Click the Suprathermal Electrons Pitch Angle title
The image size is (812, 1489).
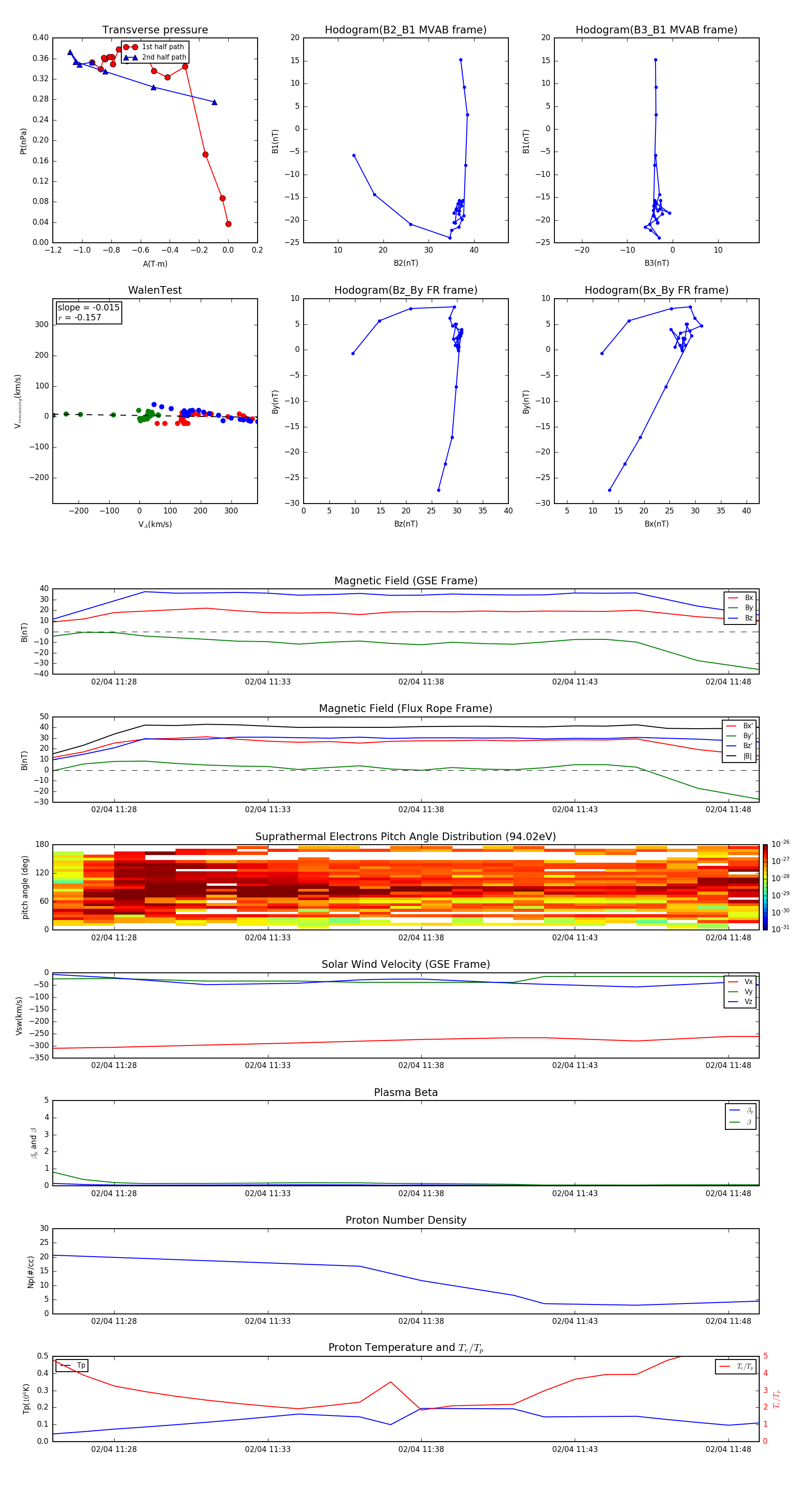point(406,837)
